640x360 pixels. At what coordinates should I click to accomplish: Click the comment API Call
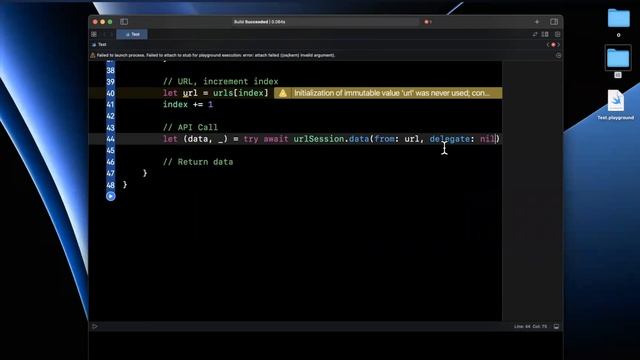(x=190, y=127)
